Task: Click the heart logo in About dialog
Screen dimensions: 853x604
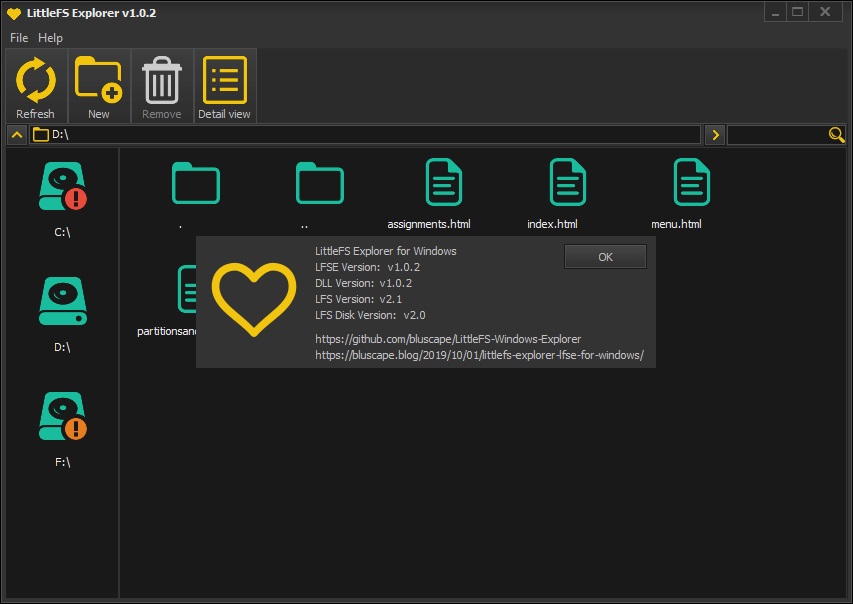Action: click(x=254, y=299)
